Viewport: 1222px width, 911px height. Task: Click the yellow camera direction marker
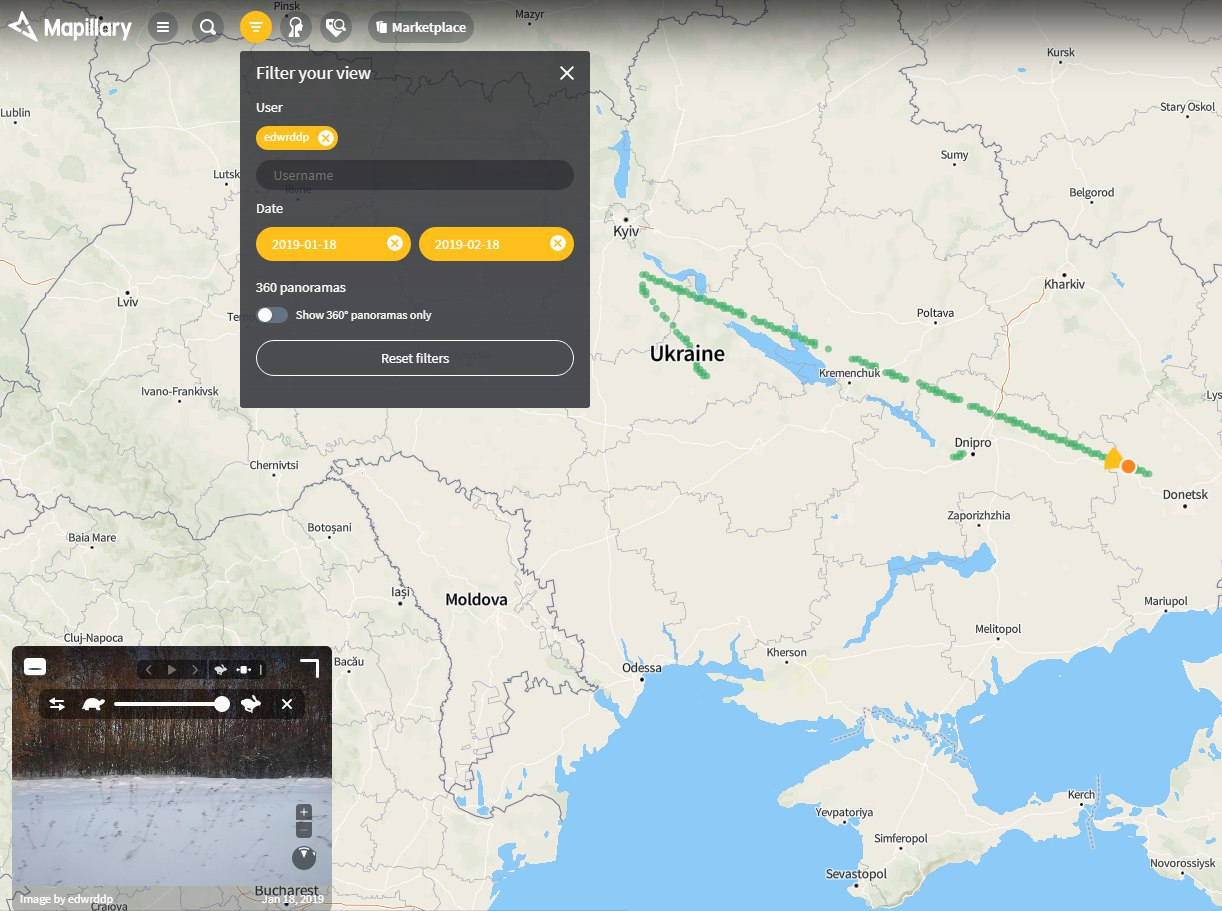tap(1112, 459)
